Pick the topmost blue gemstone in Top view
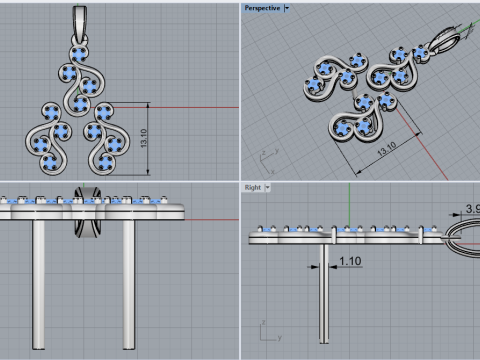 click(x=79, y=53)
